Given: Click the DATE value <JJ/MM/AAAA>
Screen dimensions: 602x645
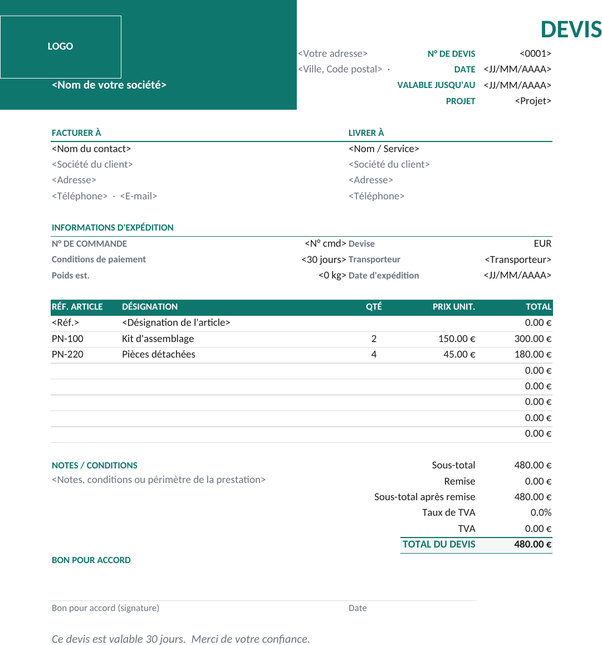Looking at the screenshot, I should (517, 69).
